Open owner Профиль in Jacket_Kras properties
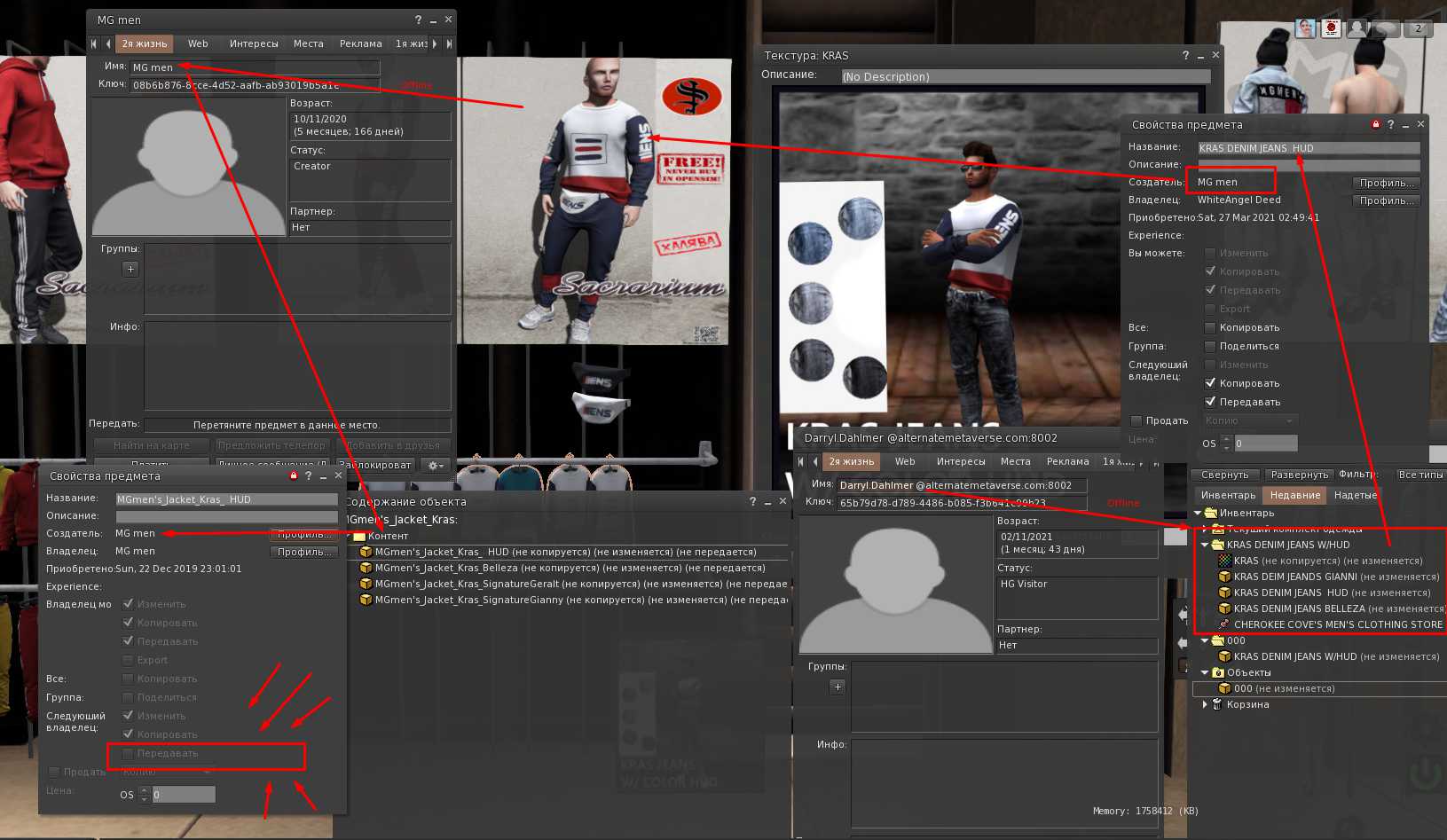The height and width of the screenshot is (840, 1447). pyautogui.click(x=304, y=552)
